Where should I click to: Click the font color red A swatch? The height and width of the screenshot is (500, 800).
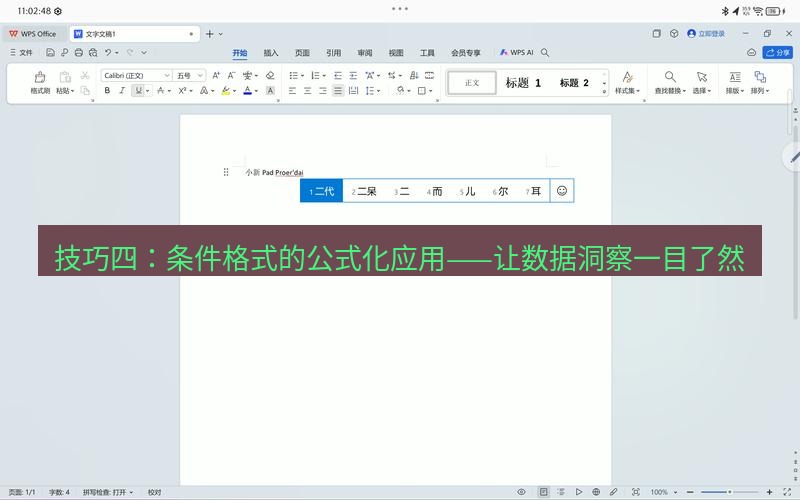tap(247, 91)
